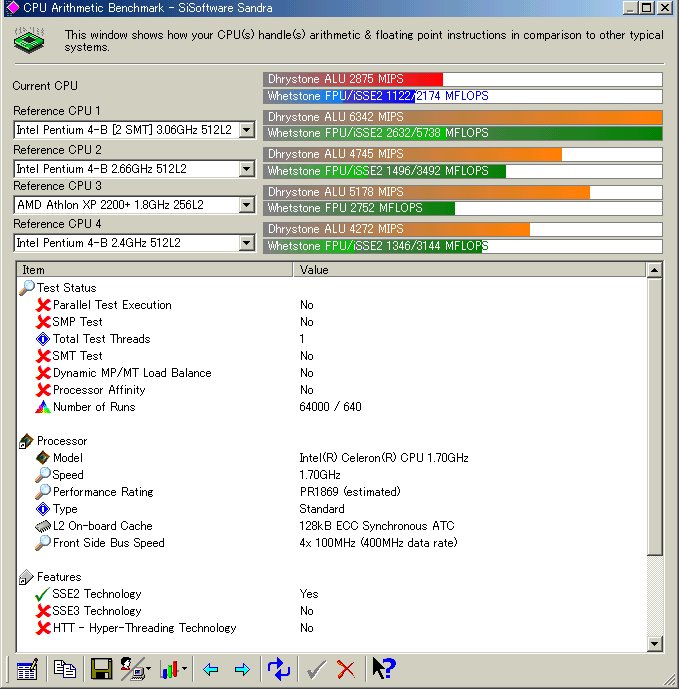Click the bar chart toolbar icon
The height and width of the screenshot is (689, 679).
[170, 669]
